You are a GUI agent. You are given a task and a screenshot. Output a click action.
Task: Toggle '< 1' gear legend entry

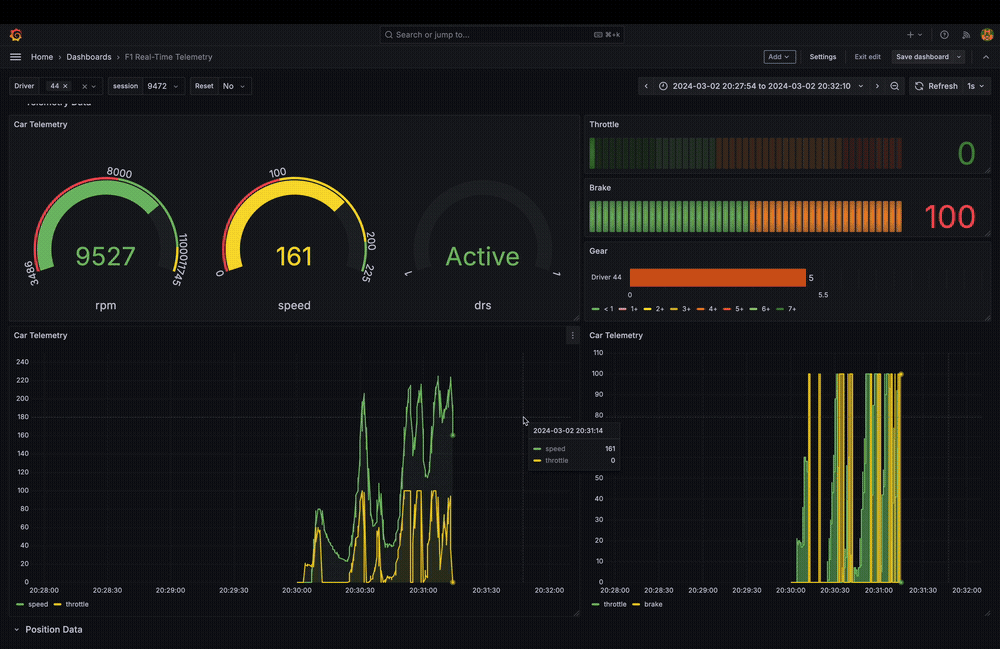coord(603,309)
